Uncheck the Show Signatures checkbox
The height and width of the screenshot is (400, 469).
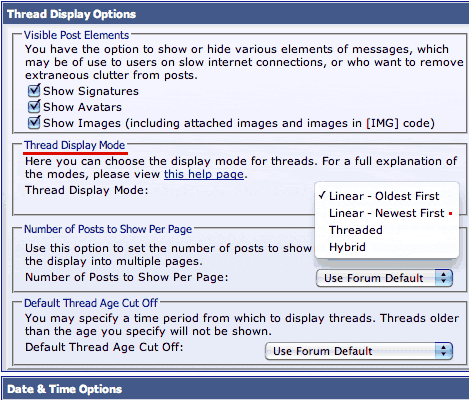[x=34, y=91]
